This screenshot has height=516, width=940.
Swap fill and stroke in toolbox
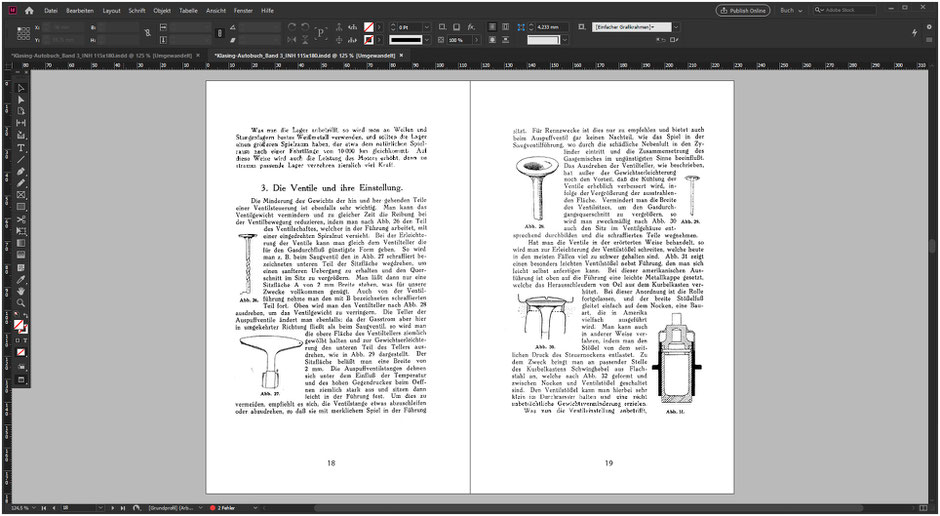tap(26, 316)
